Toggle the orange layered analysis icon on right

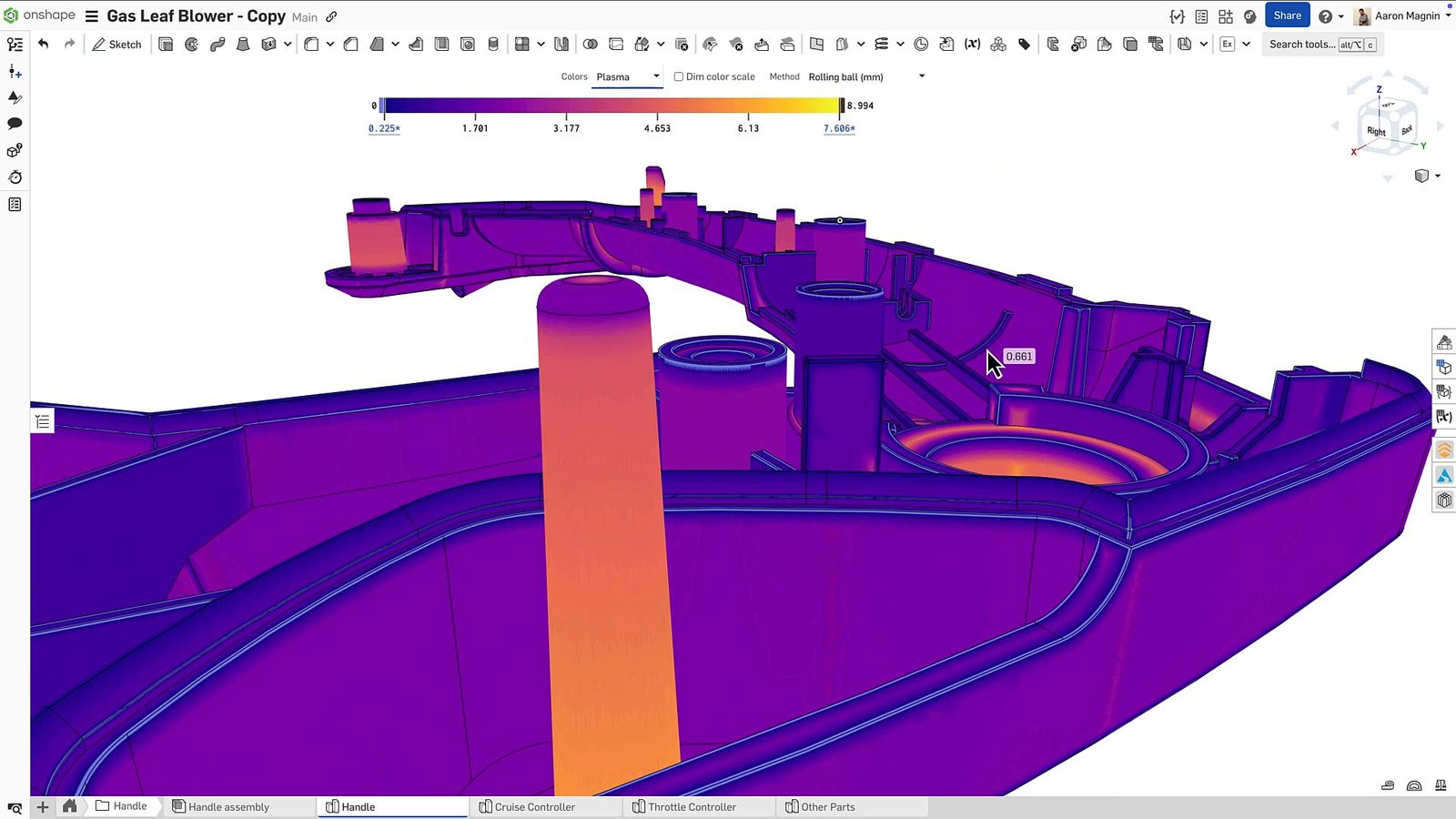(1444, 450)
